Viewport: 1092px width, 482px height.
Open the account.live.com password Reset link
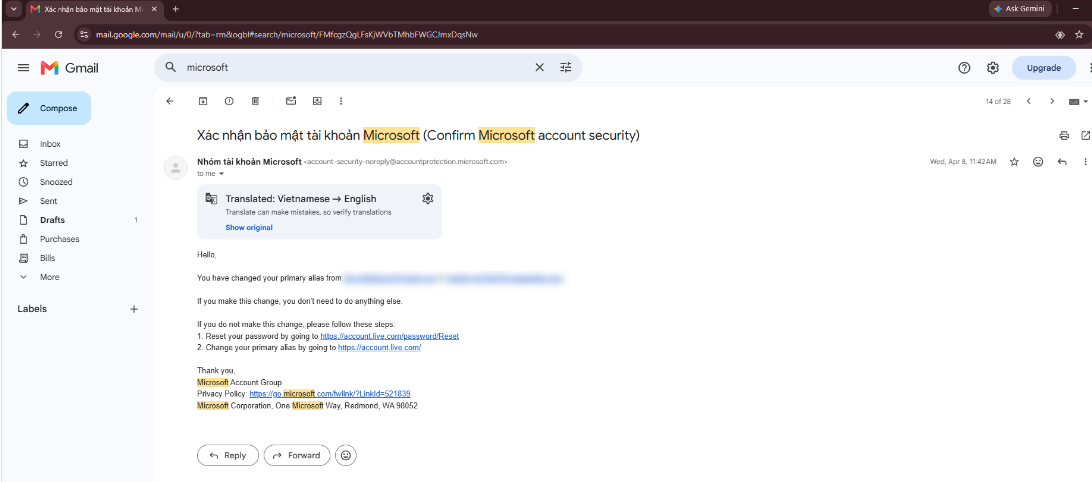[x=389, y=336]
